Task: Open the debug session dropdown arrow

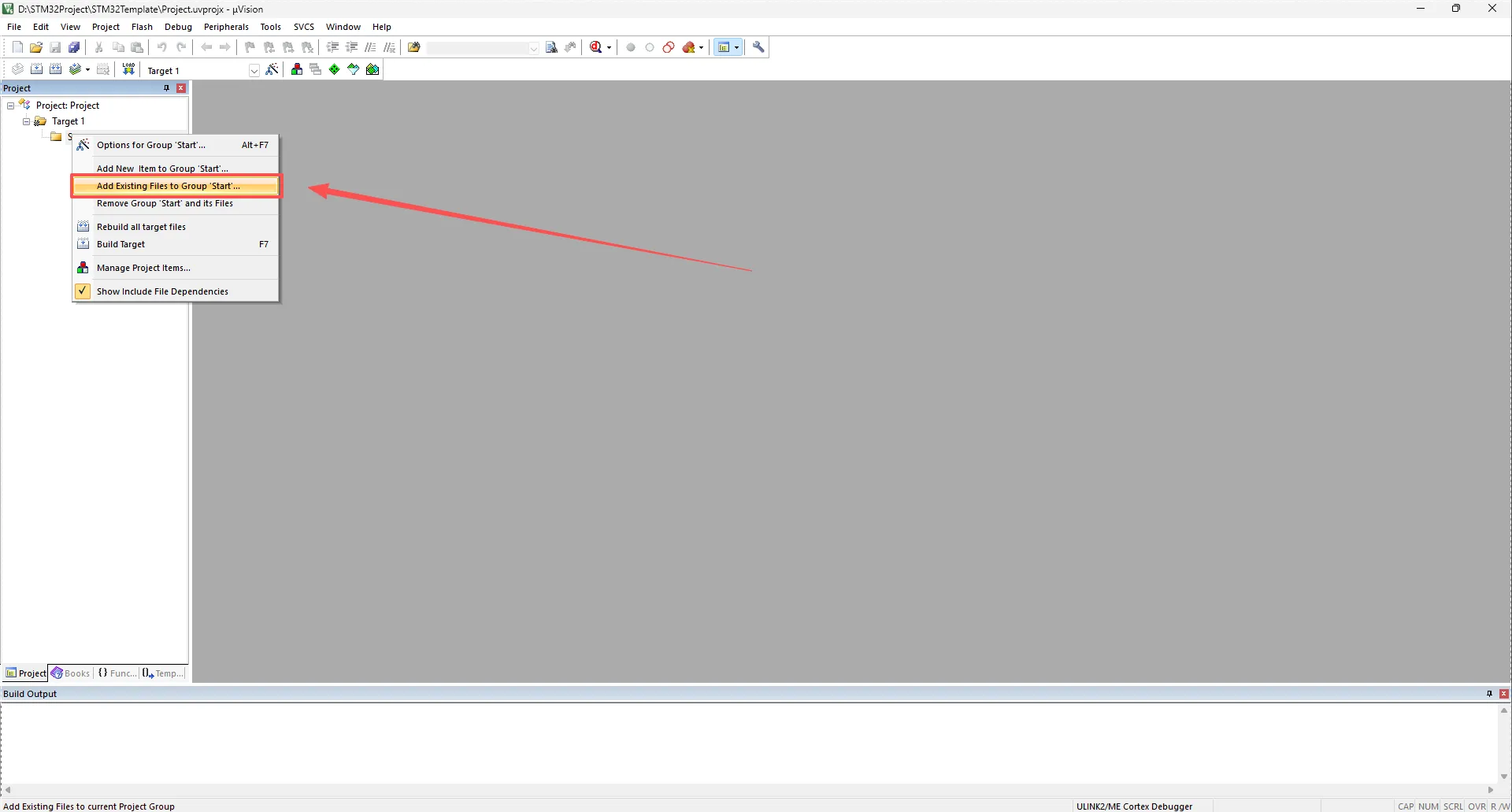Action: pos(609,47)
